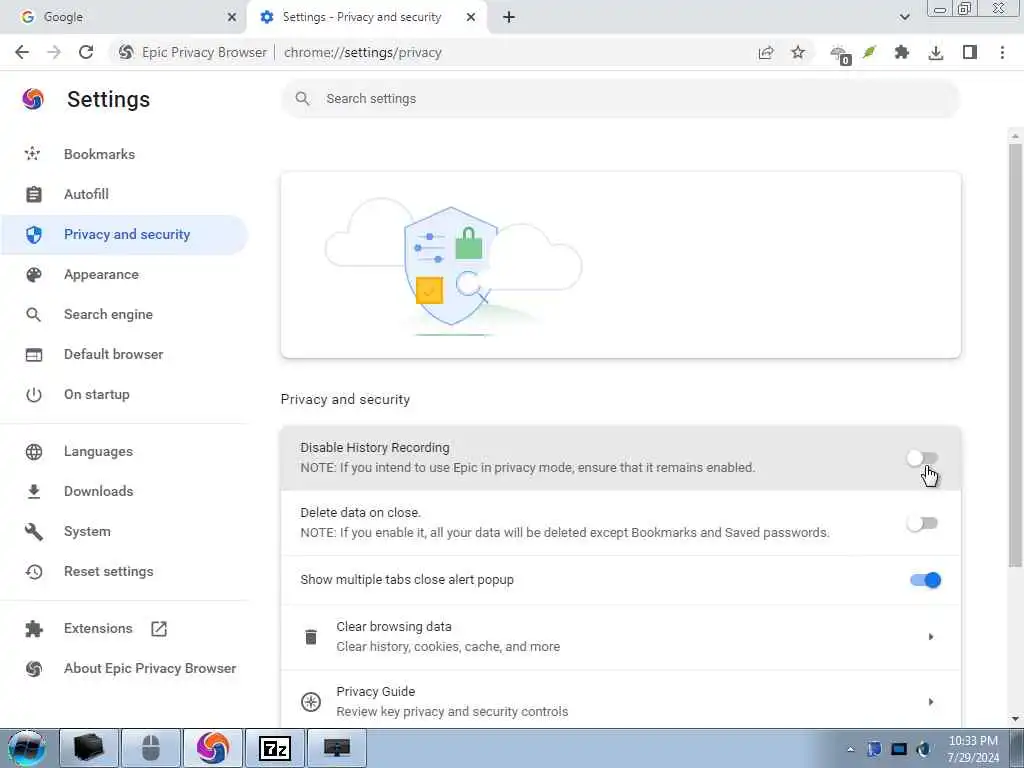The width and height of the screenshot is (1024, 768).
Task: Go to On startup settings
Action: (124, 394)
